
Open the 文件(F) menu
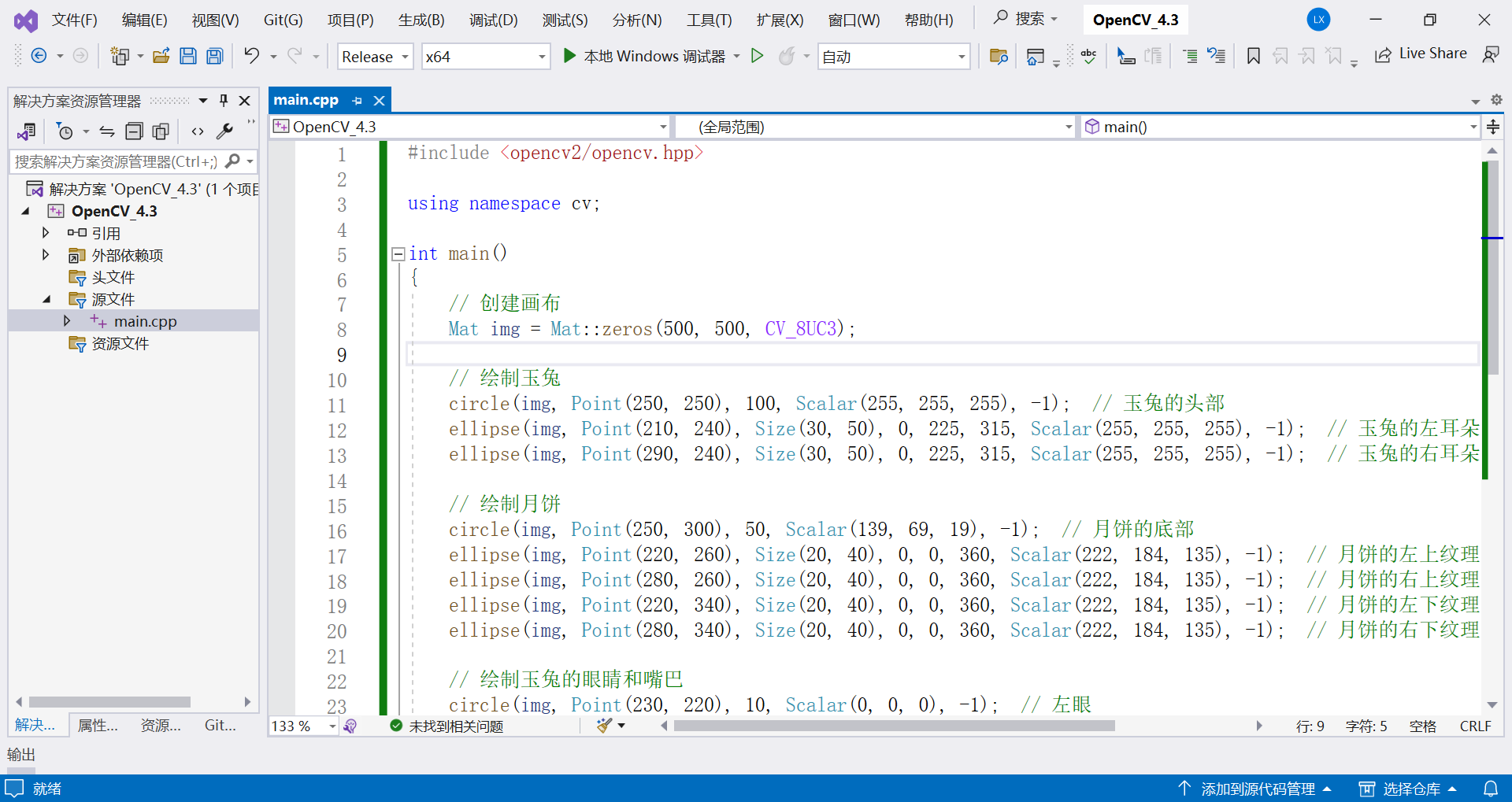tap(74, 20)
